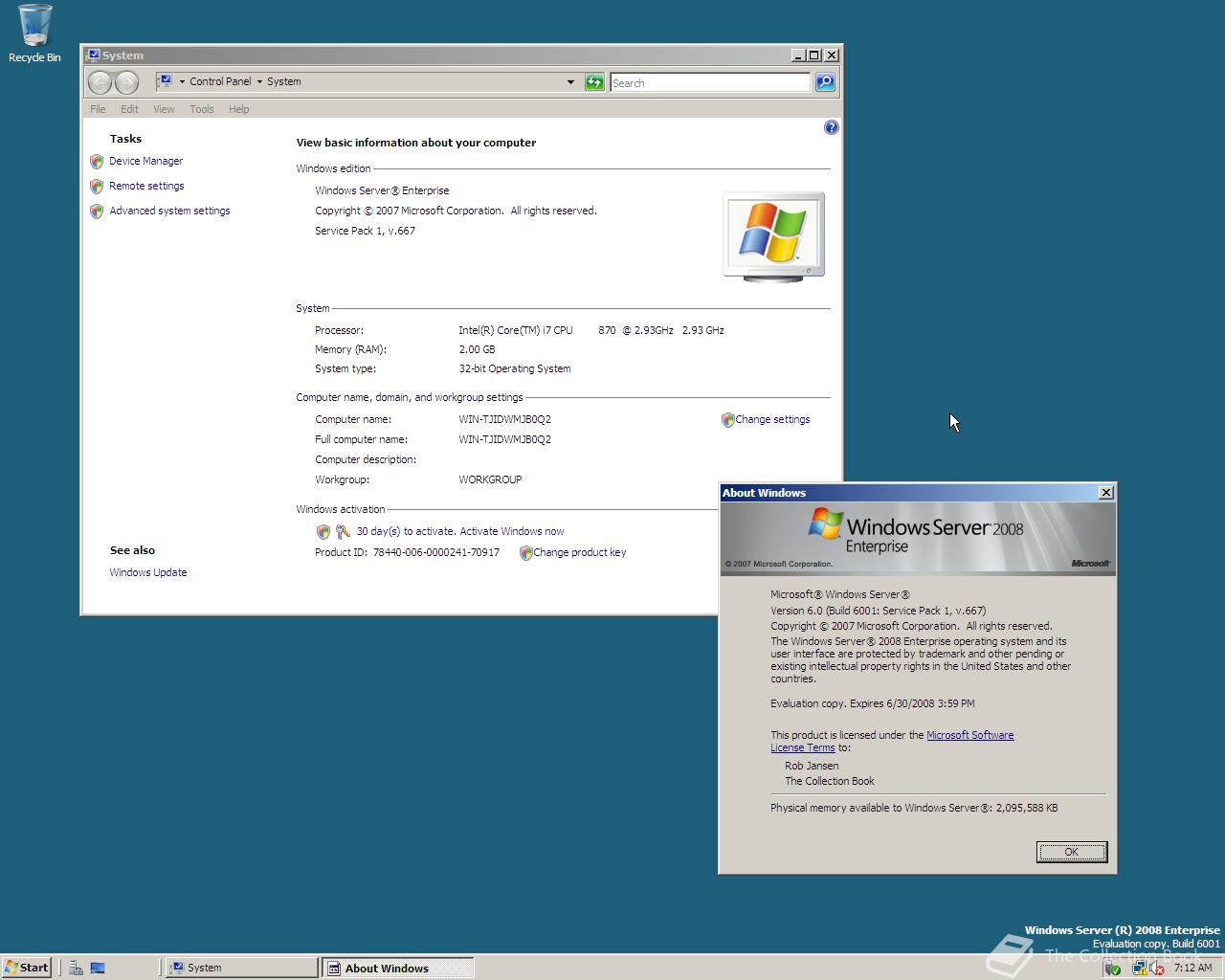Click Change product key link
The height and width of the screenshot is (980, 1225).
point(580,553)
